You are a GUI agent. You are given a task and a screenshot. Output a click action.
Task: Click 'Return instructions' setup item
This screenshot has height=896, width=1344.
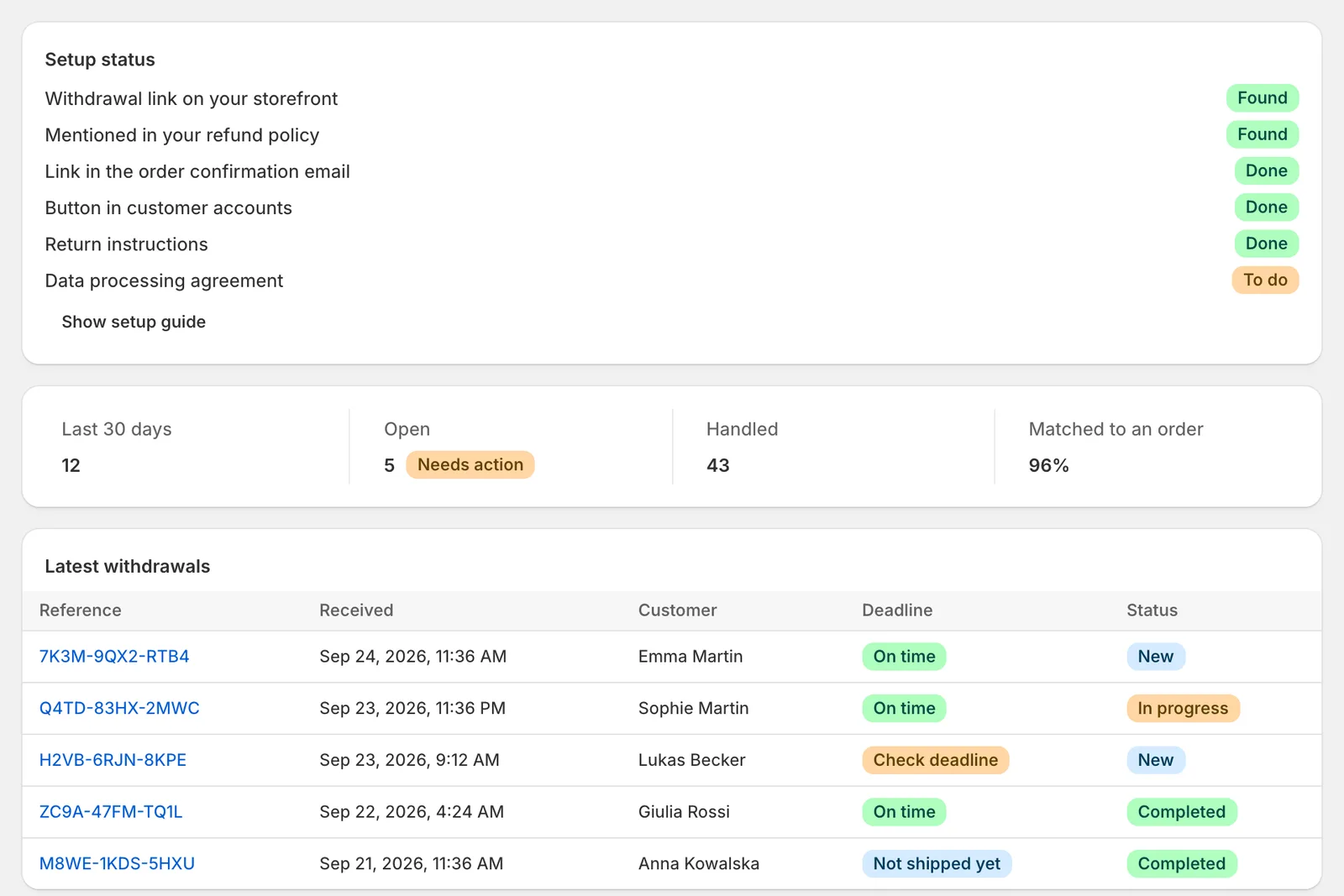127,244
